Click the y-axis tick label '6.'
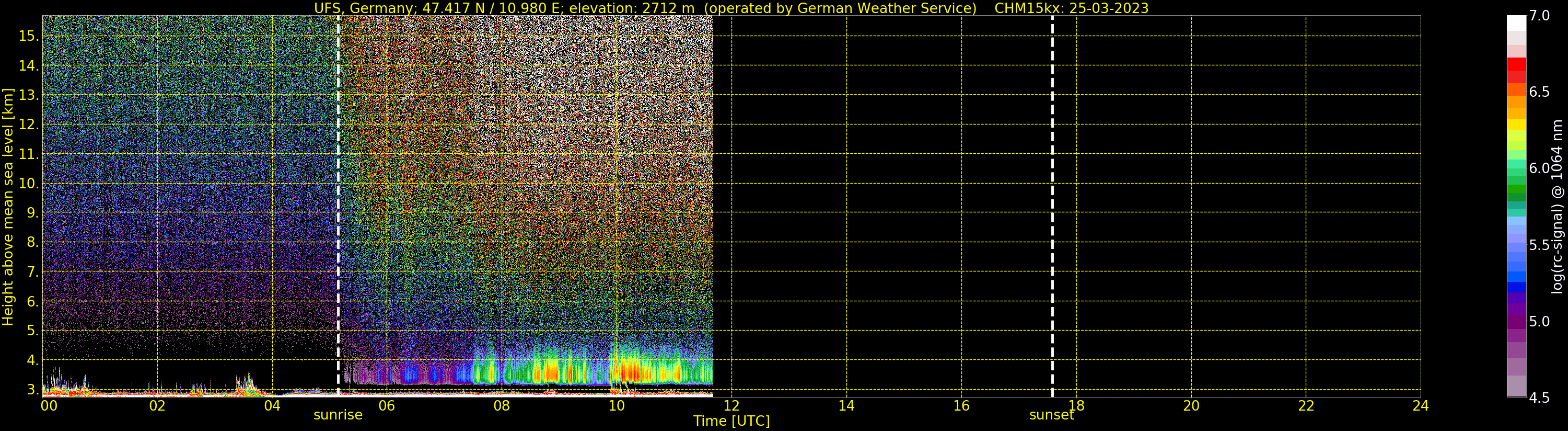Viewport: 1568px width, 431px height. [33, 301]
